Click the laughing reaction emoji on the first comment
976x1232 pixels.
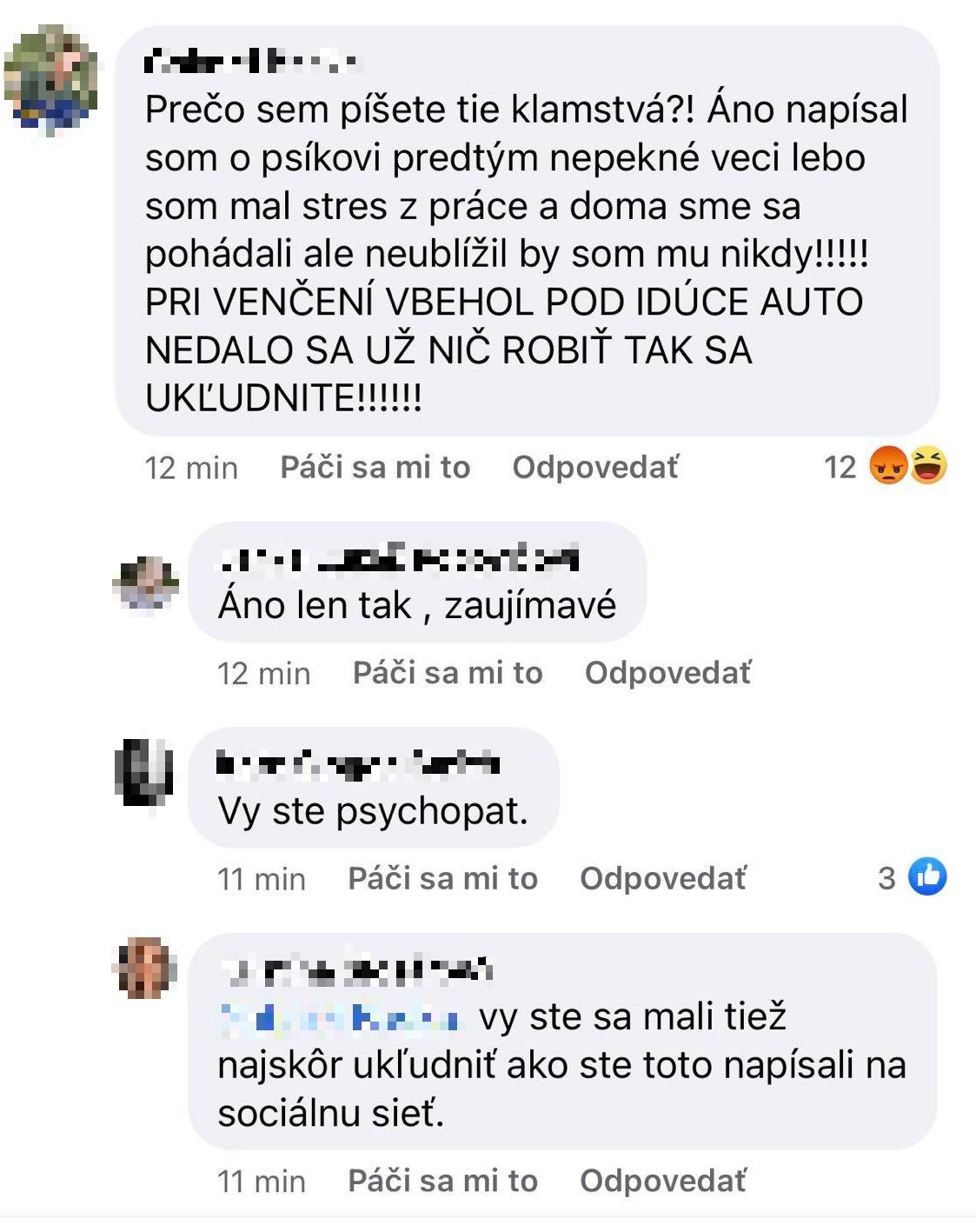(x=928, y=466)
